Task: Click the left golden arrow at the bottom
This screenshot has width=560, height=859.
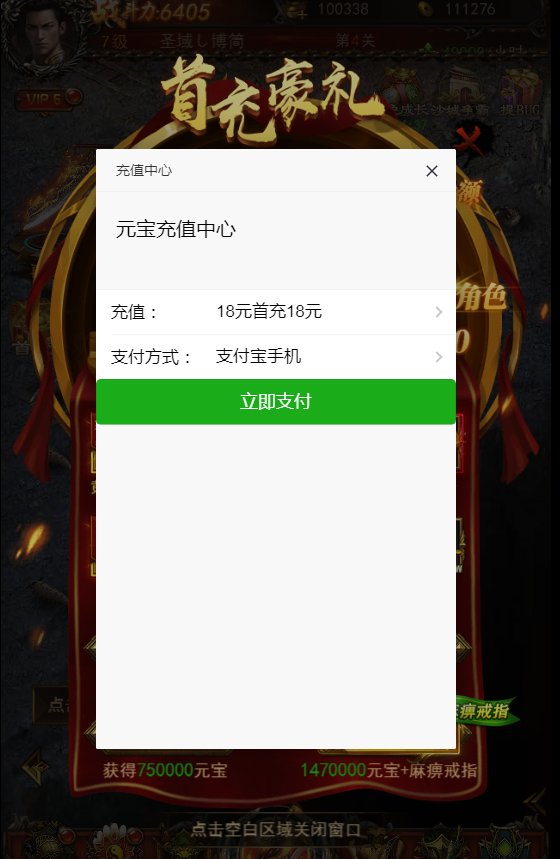Action: tap(36, 767)
